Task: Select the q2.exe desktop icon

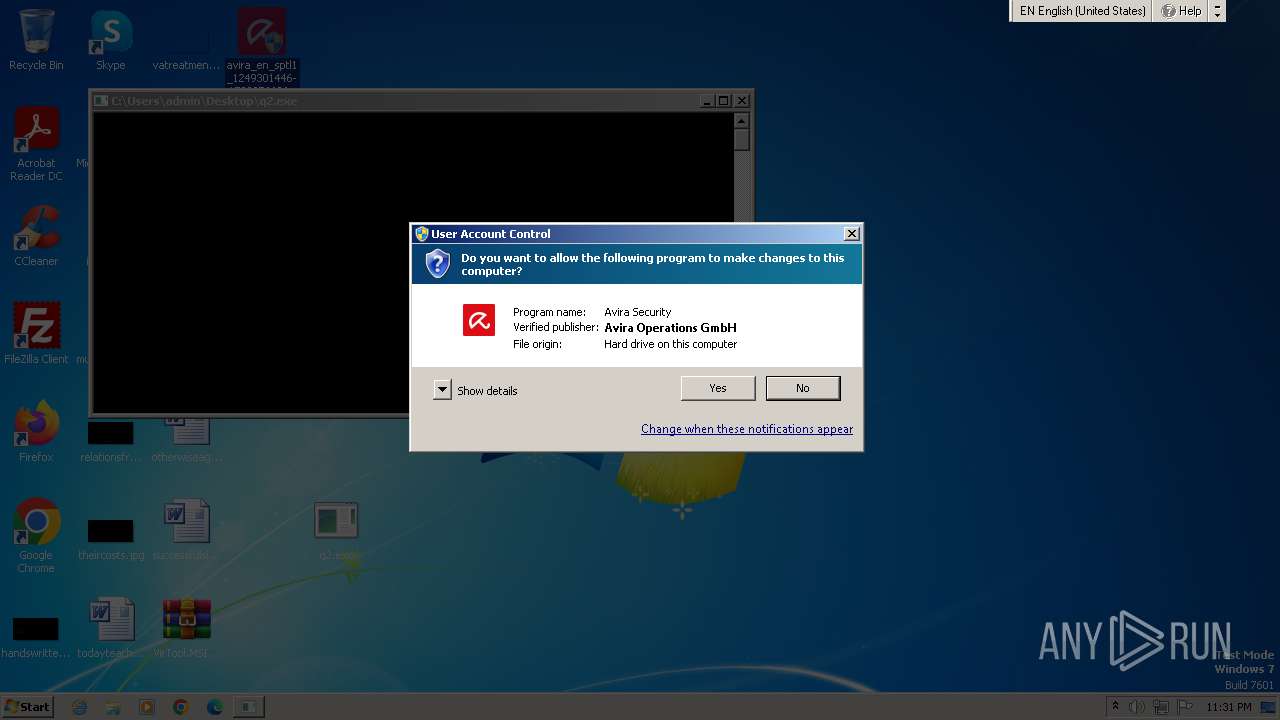Action: point(337,530)
